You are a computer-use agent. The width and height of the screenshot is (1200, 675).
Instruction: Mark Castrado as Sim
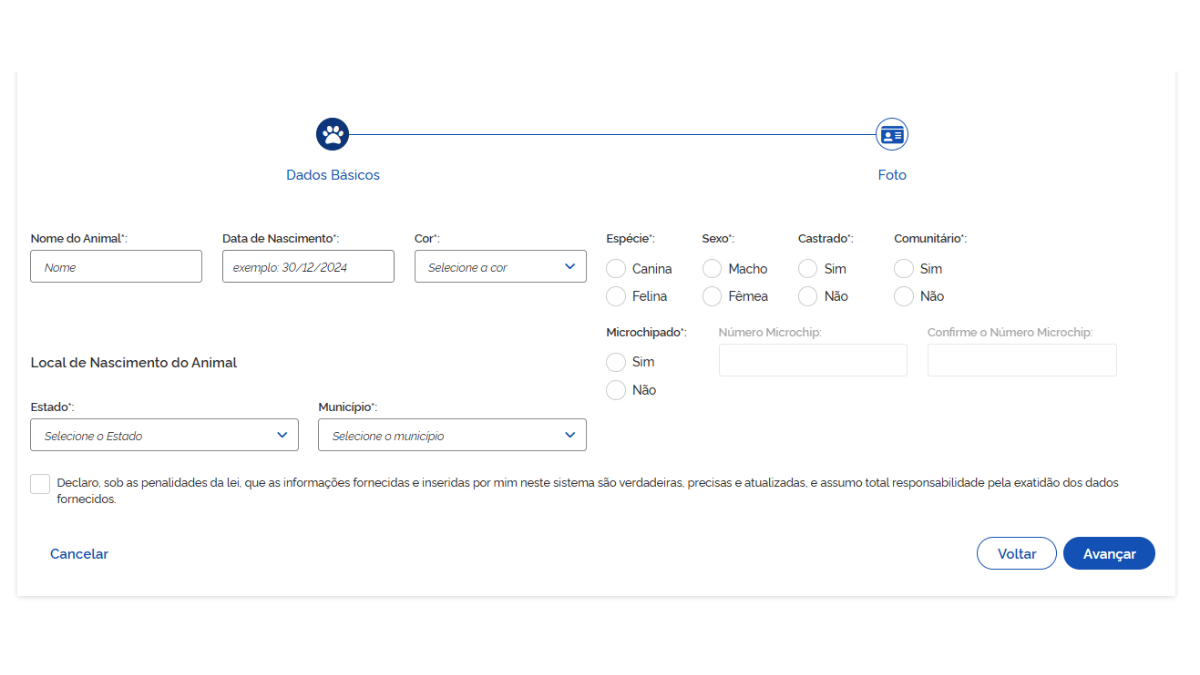[808, 269]
